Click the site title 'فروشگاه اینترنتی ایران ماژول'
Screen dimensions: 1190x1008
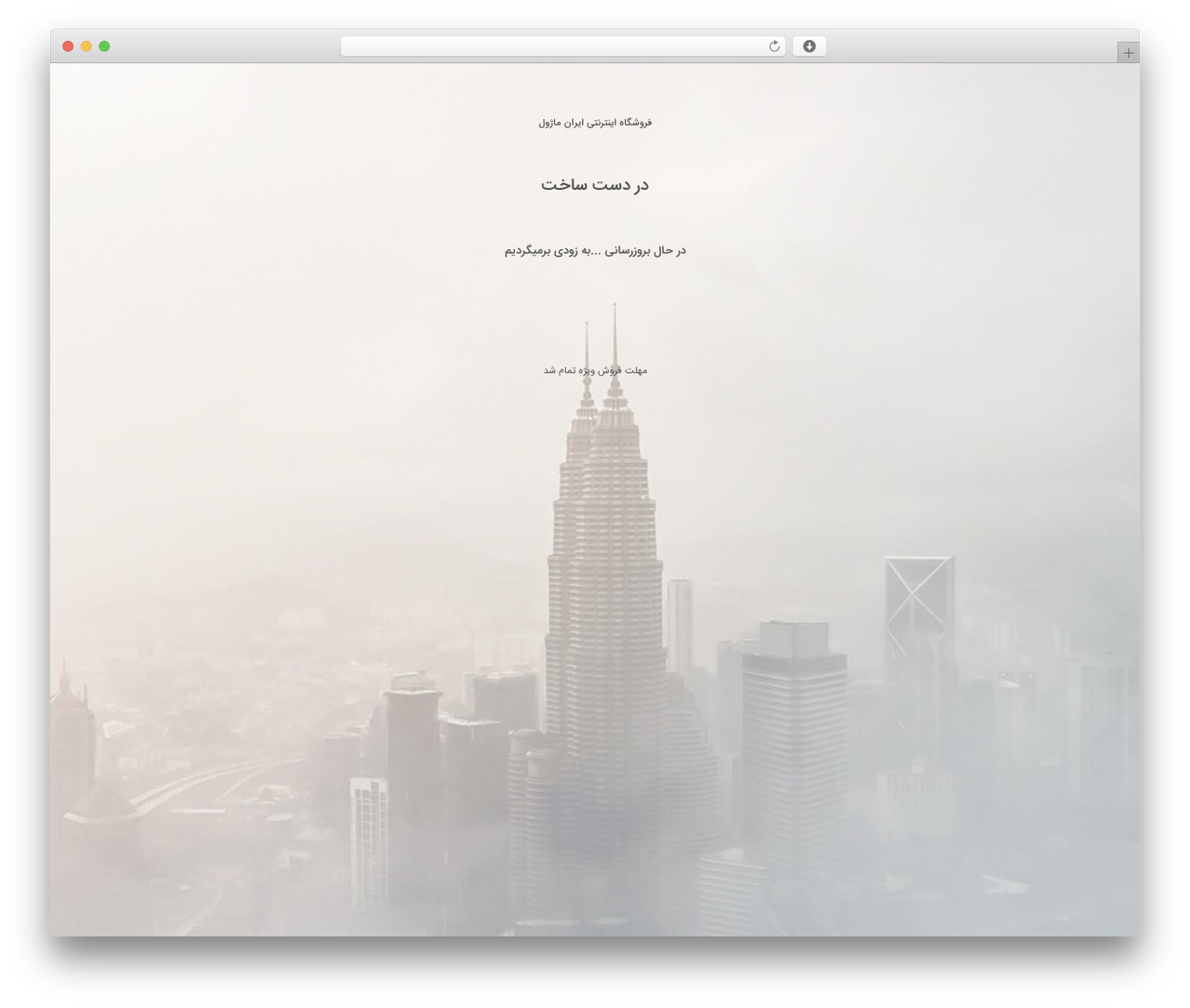click(595, 122)
